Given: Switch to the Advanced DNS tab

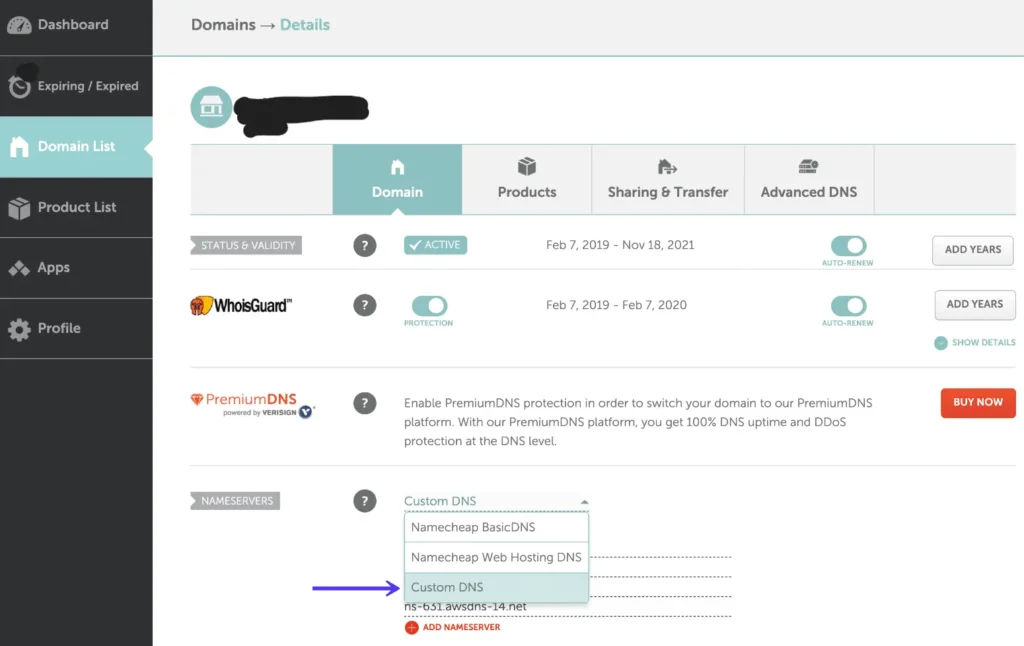Looking at the screenshot, I should 809,180.
